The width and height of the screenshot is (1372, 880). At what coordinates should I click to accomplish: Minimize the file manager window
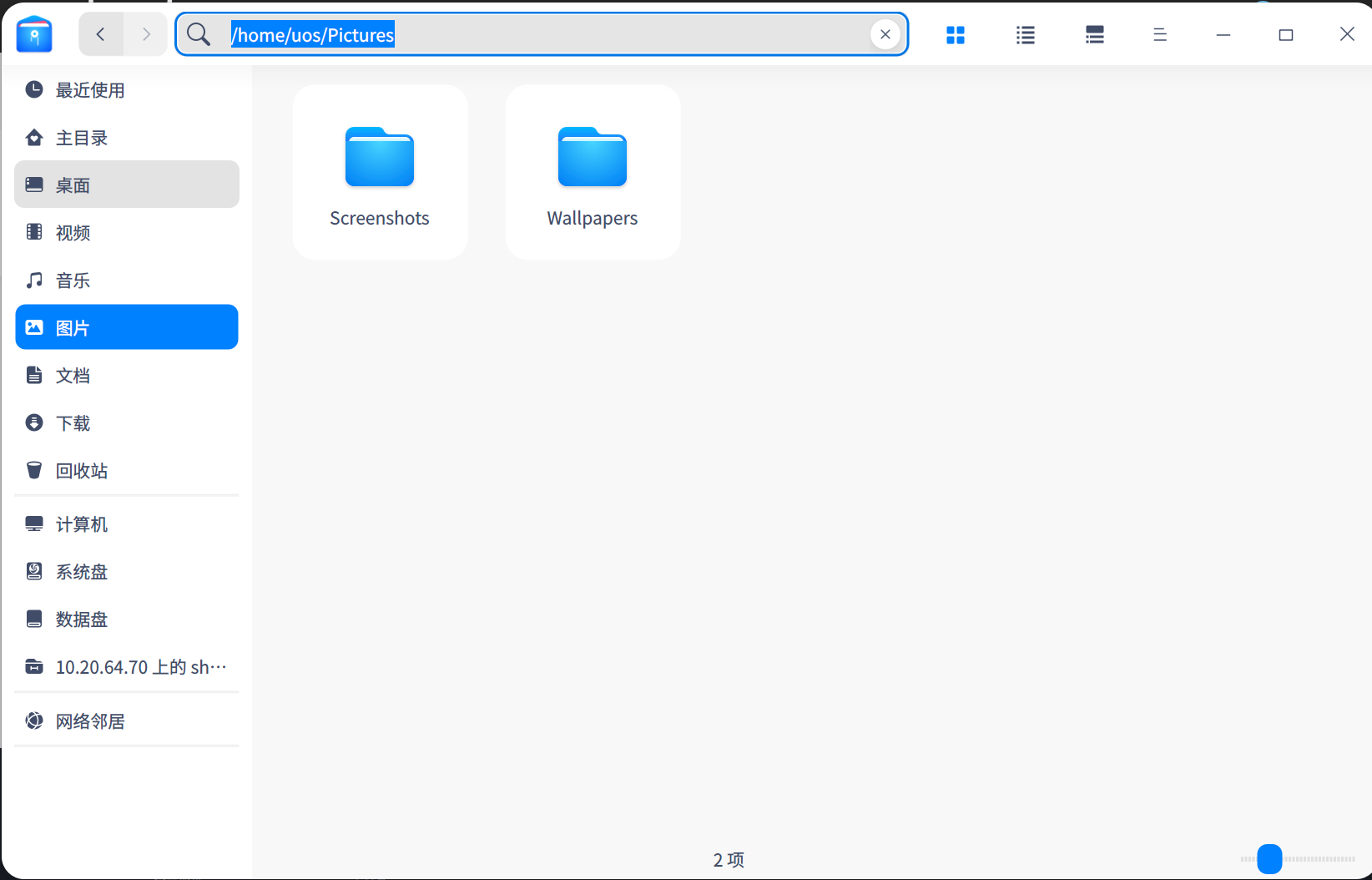tap(1223, 34)
